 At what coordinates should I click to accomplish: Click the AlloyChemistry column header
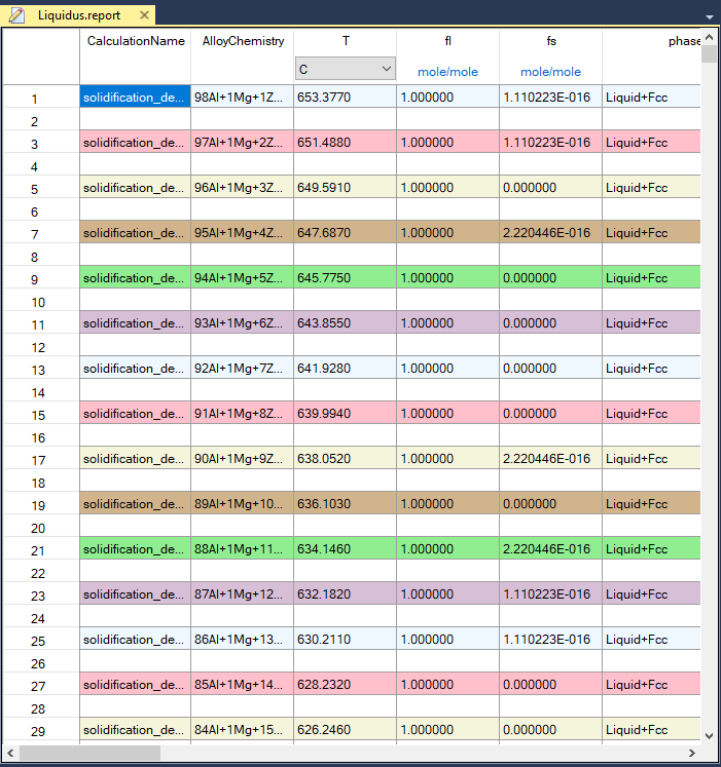click(x=243, y=41)
